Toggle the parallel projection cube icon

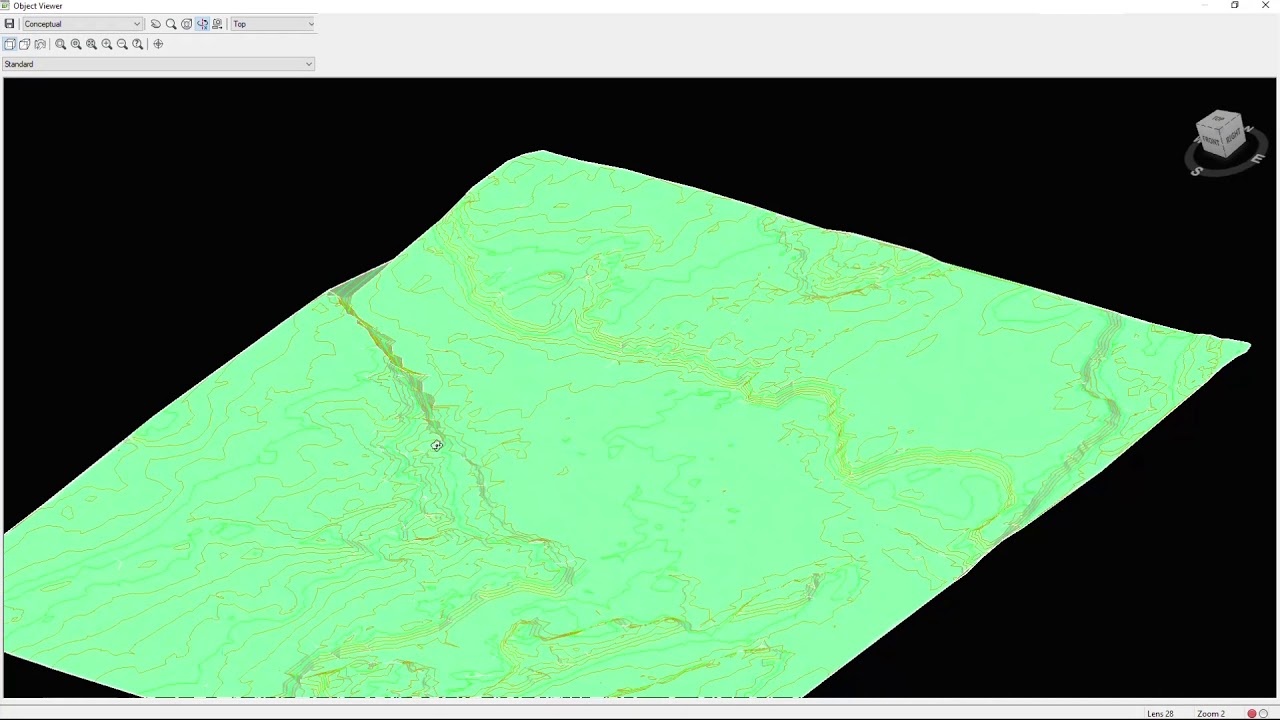pos(10,44)
